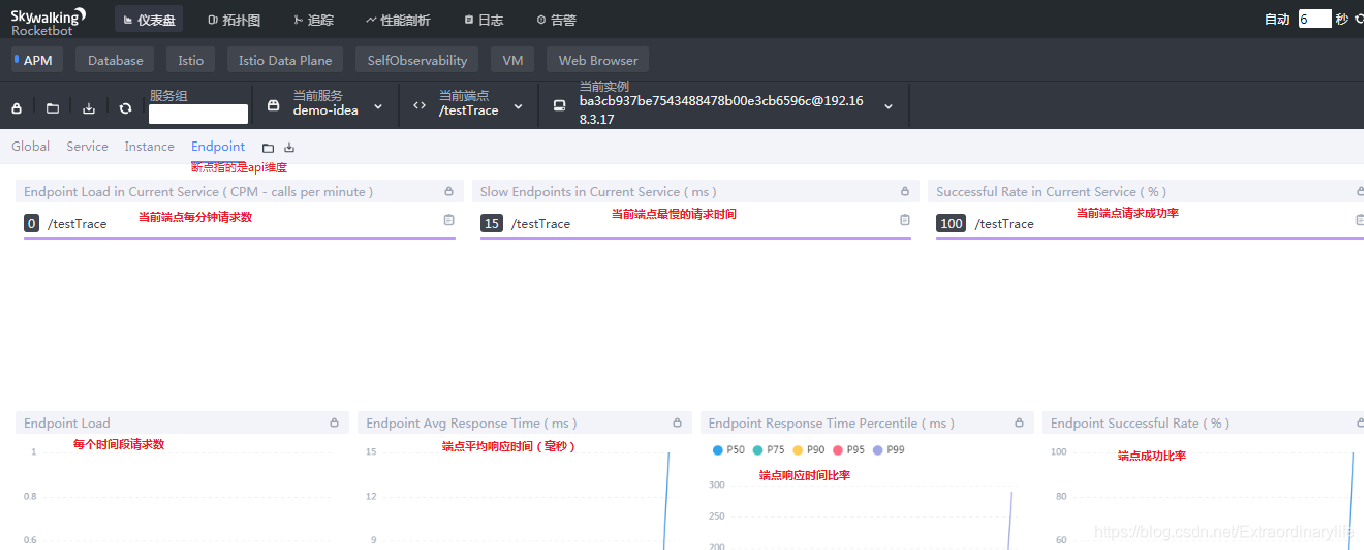Click the lock icon on the Slow Endpoints panel

click(905, 191)
